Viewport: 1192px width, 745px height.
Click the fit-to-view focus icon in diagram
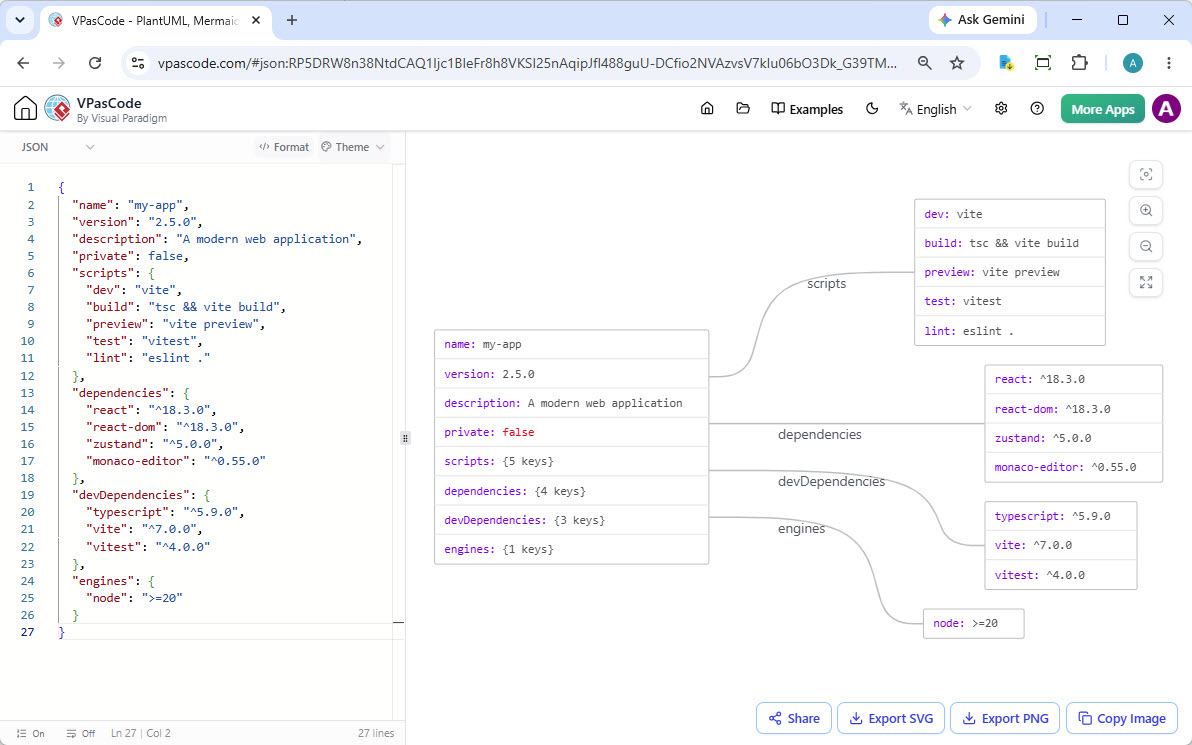(1146, 174)
